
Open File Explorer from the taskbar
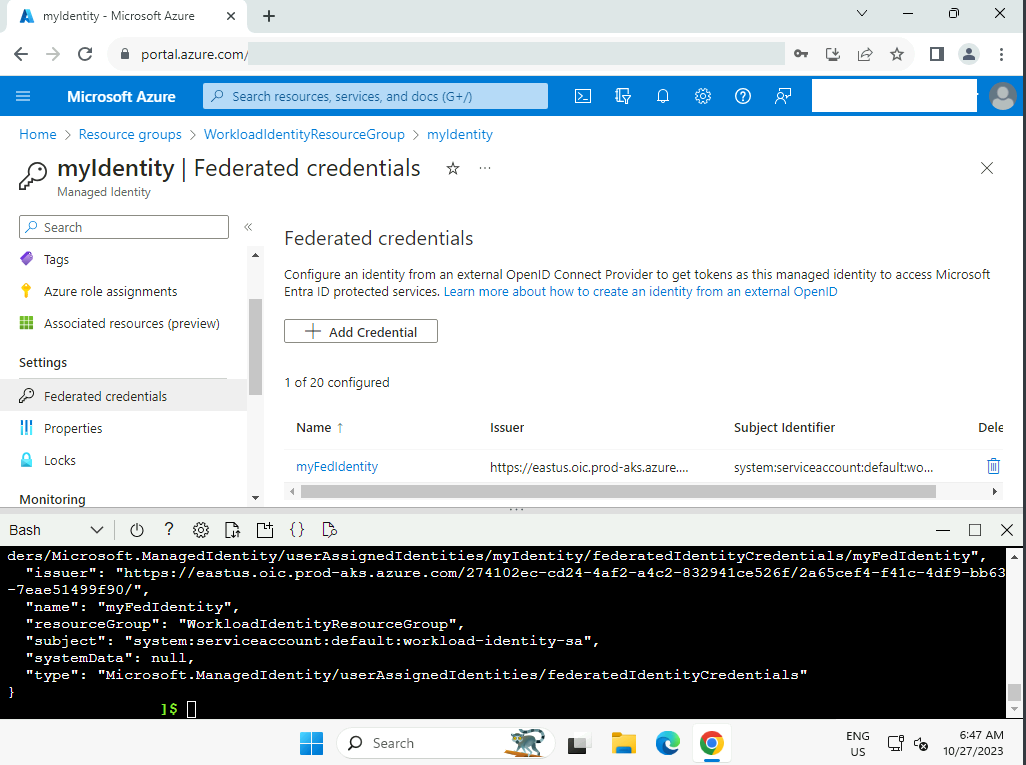click(x=624, y=743)
